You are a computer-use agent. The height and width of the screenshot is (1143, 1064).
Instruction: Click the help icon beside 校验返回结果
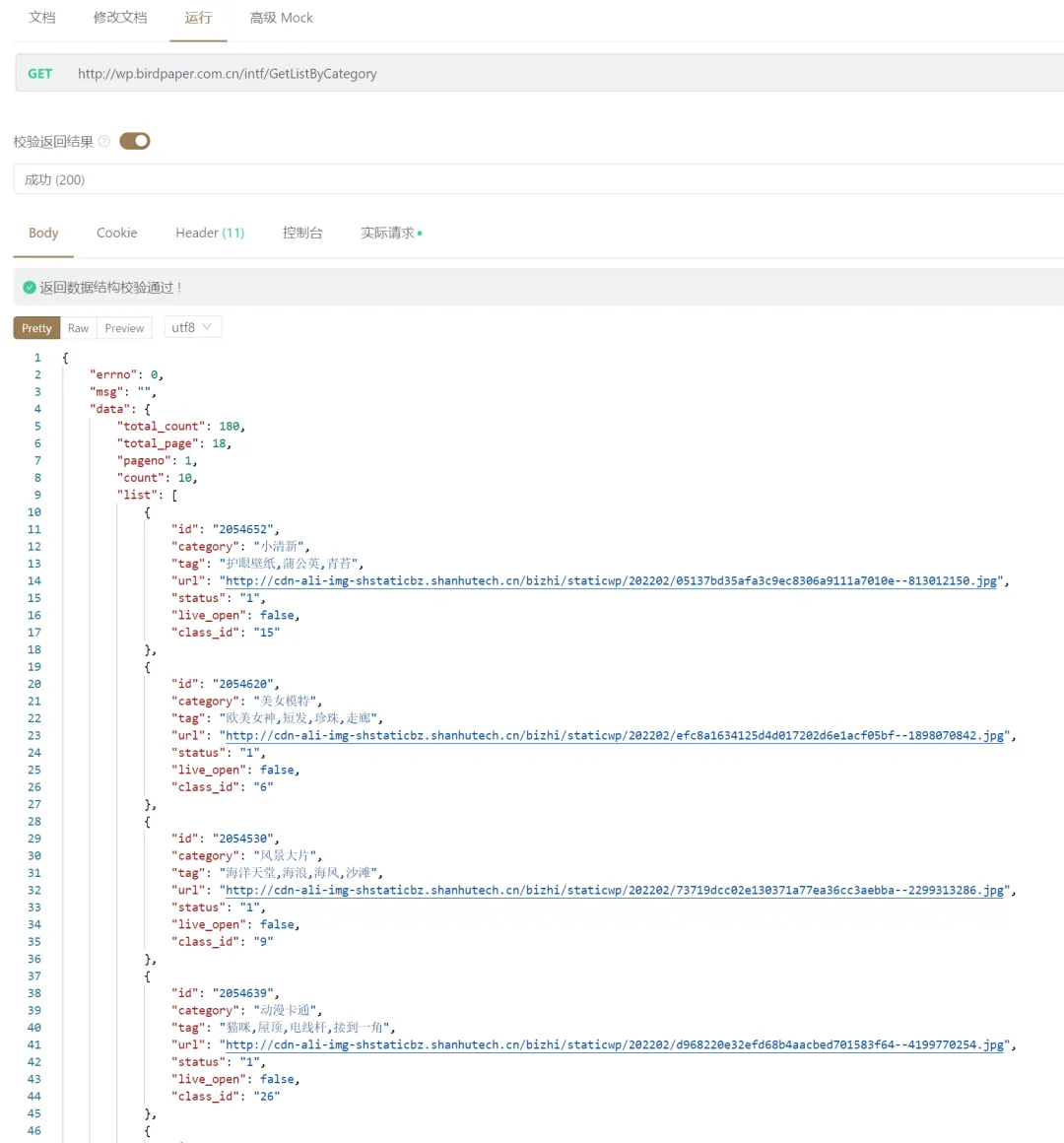click(x=104, y=141)
